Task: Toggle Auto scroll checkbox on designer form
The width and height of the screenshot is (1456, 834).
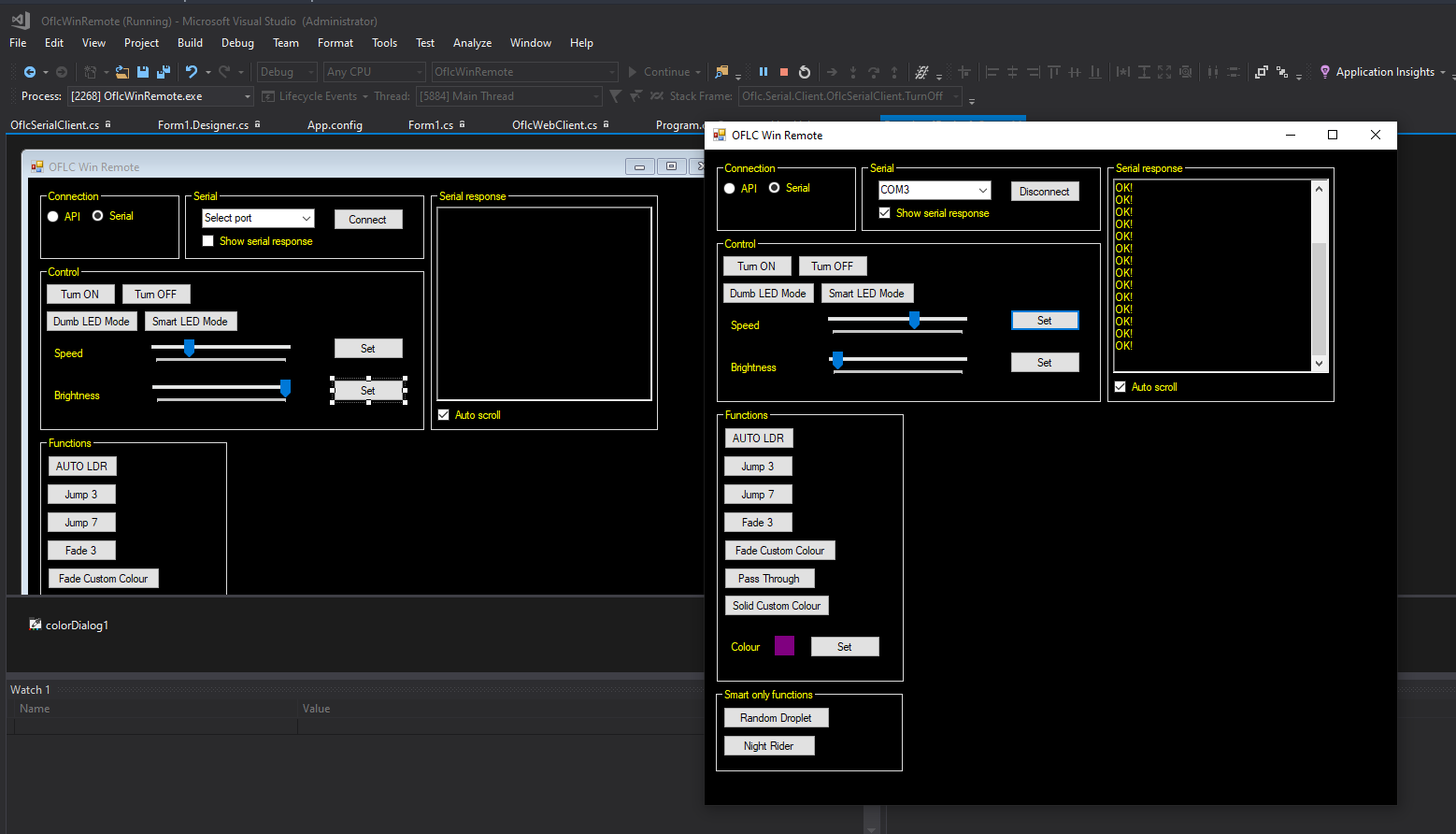Action: pos(444,415)
